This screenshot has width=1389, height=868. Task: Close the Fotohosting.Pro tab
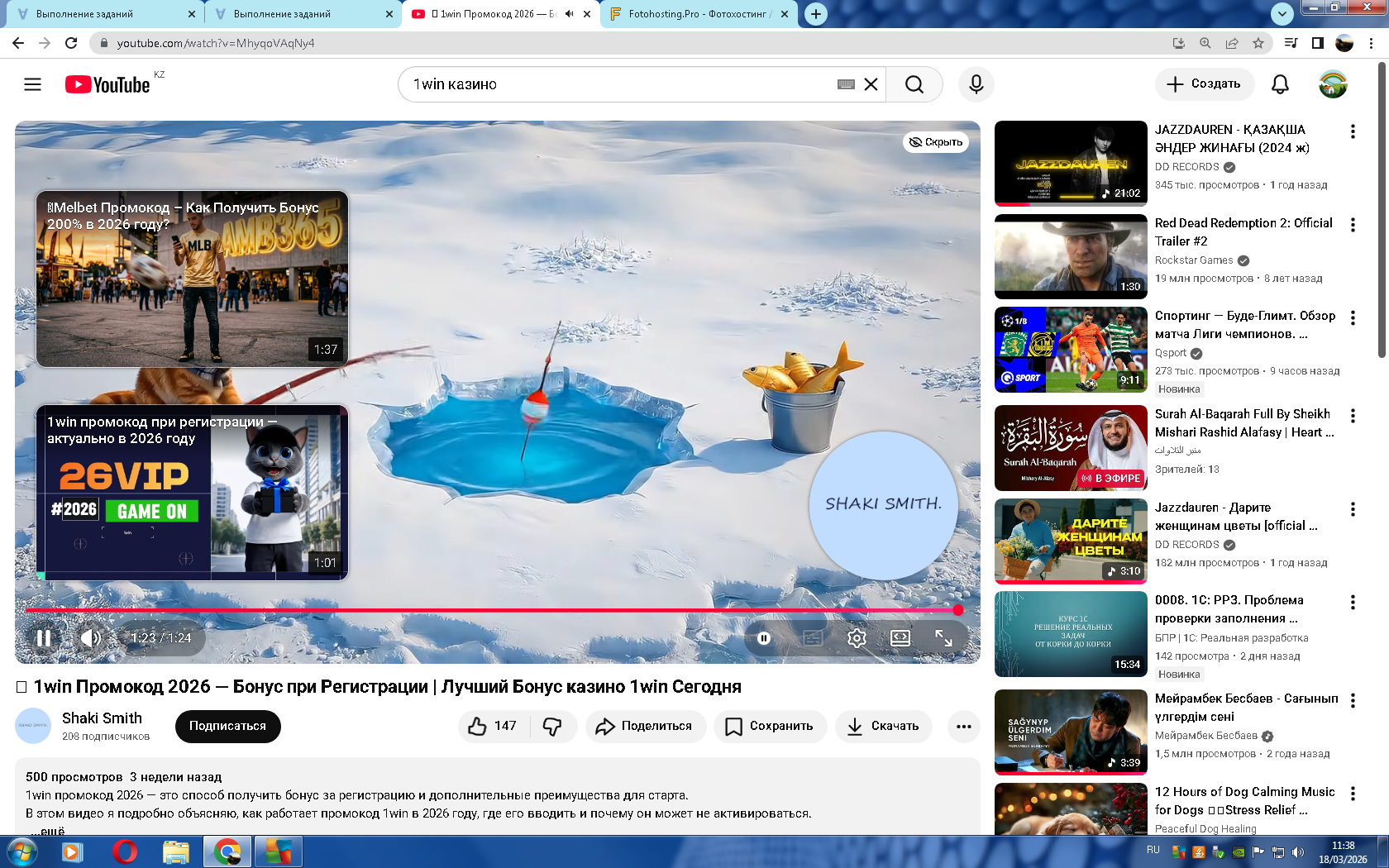[x=785, y=14]
